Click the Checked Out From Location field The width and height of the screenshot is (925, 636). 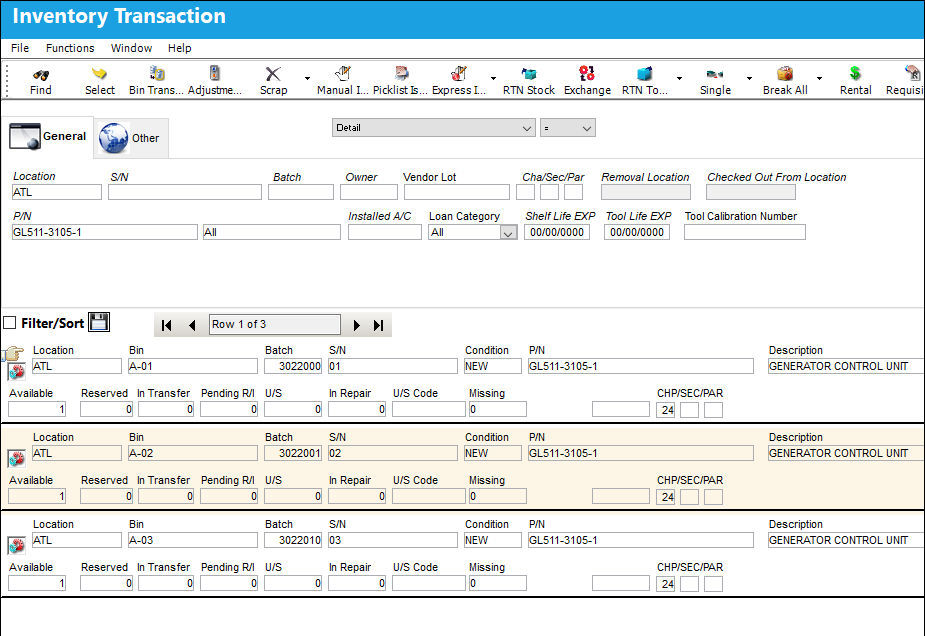pos(750,192)
